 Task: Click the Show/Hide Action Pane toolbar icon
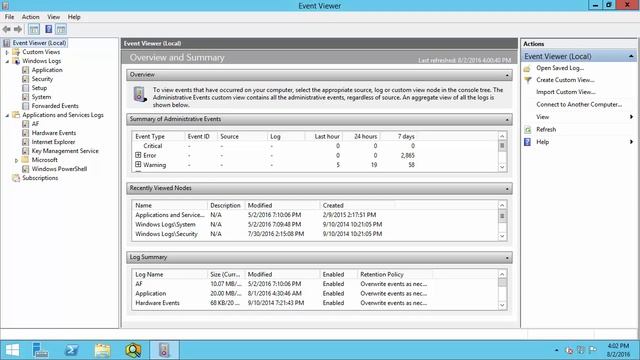coord(61,29)
